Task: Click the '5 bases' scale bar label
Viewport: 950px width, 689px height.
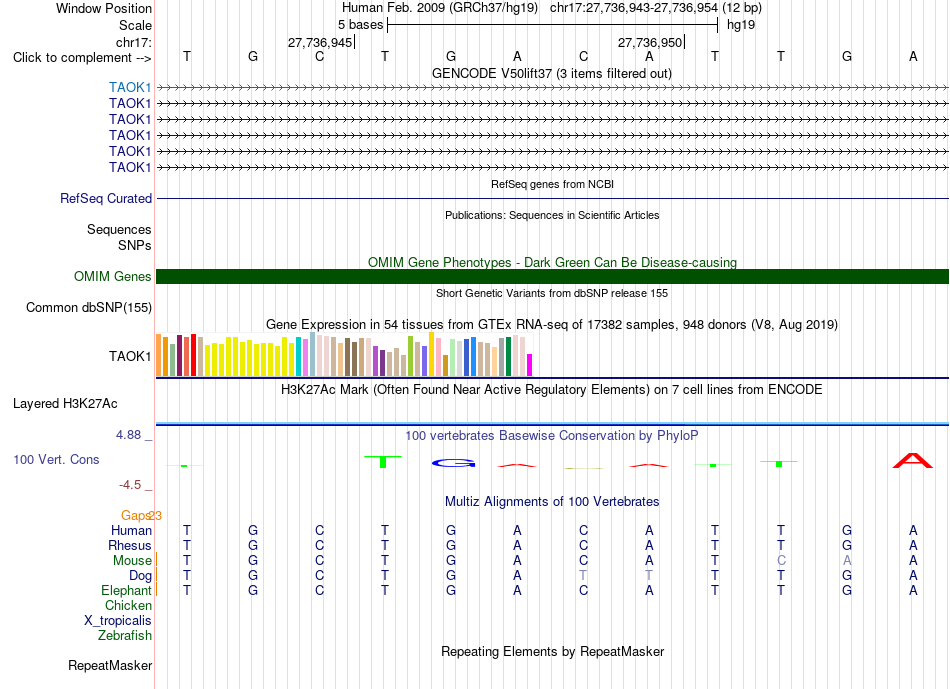Action: (360, 25)
